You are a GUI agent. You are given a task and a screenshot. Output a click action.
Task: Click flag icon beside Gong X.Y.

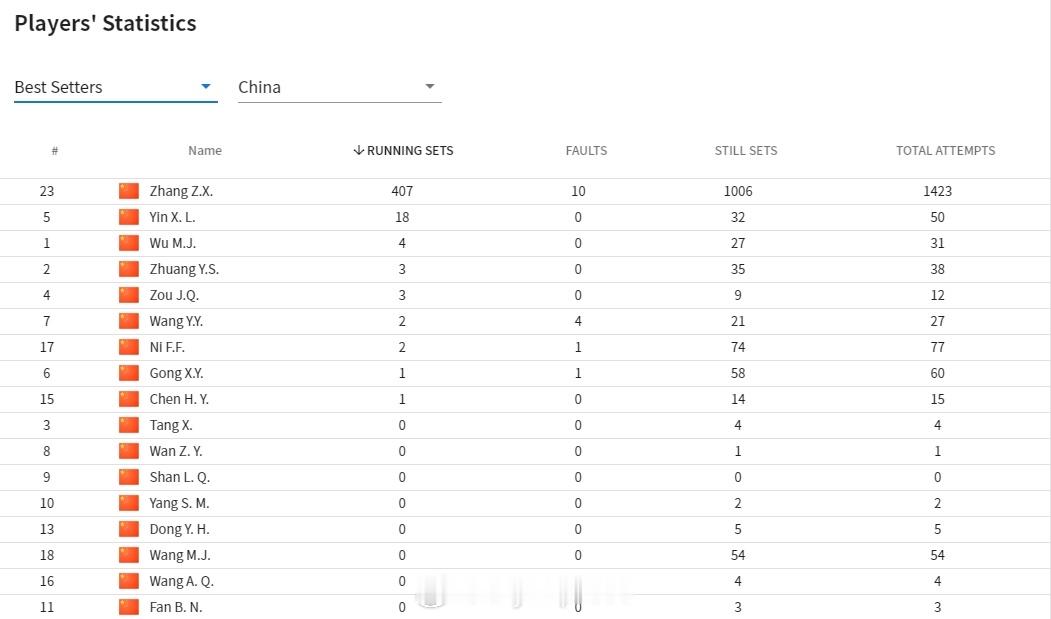pyautogui.click(x=129, y=374)
